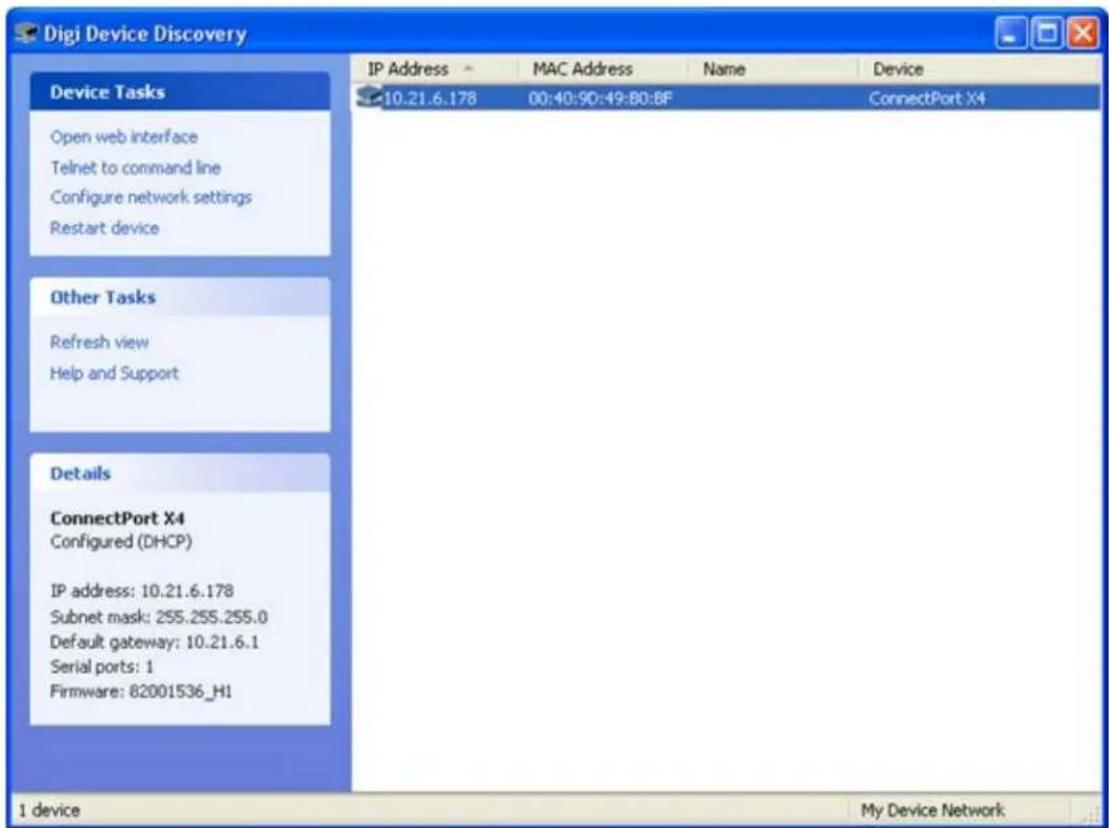Click Subnet mask: 255.255.255.0 text
This screenshot has height=828, width=1109.
[x=158, y=617]
